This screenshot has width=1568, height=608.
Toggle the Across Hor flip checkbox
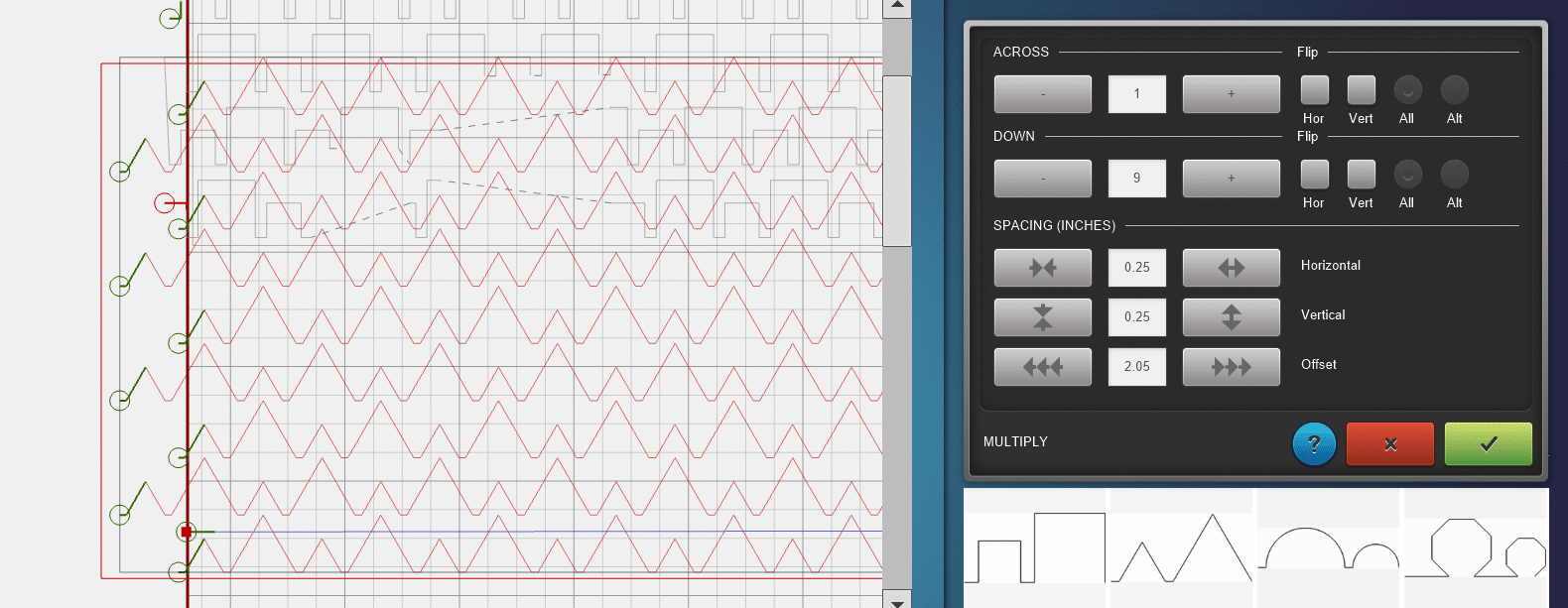tap(1314, 90)
